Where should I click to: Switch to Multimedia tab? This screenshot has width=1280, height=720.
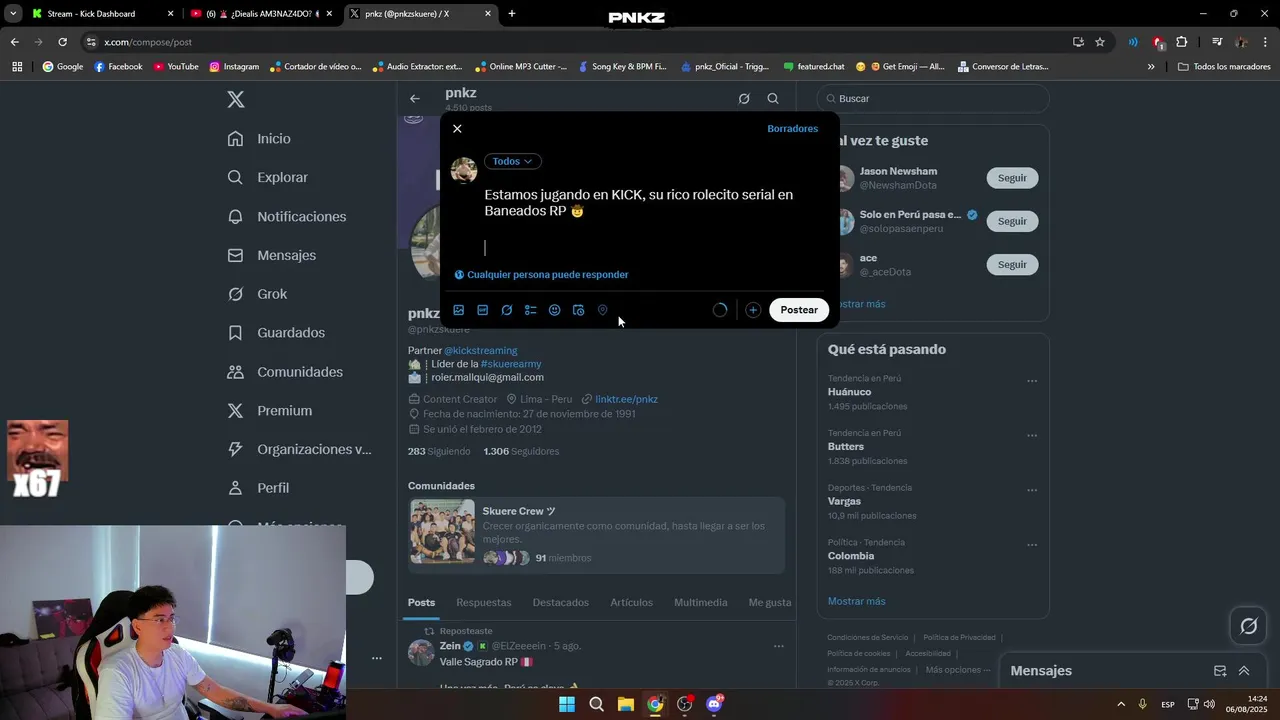tap(701, 603)
